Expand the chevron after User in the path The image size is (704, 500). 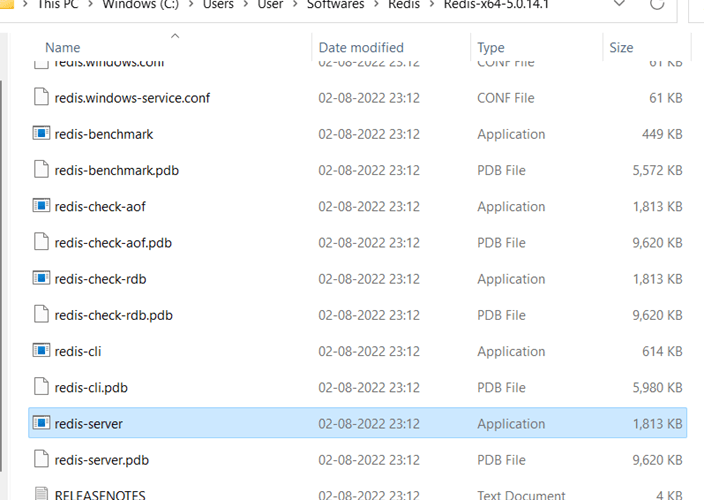(295, 5)
